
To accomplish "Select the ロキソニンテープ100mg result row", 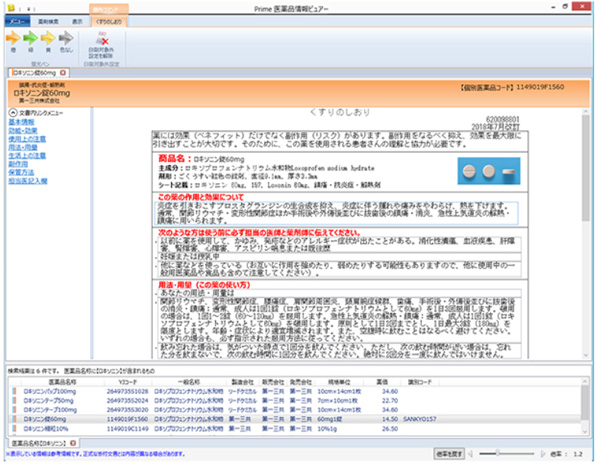I will [295, 410].
